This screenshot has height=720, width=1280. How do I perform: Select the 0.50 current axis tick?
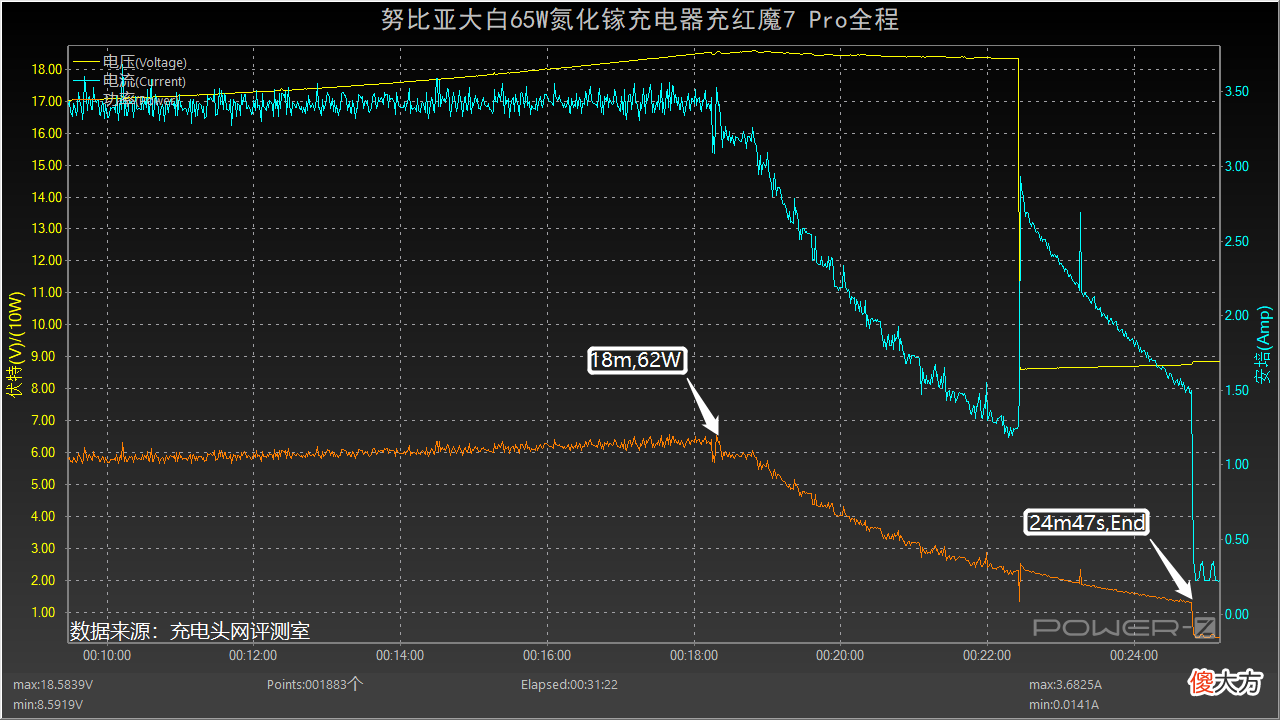pyautogui.click(x=1236, y=539)
